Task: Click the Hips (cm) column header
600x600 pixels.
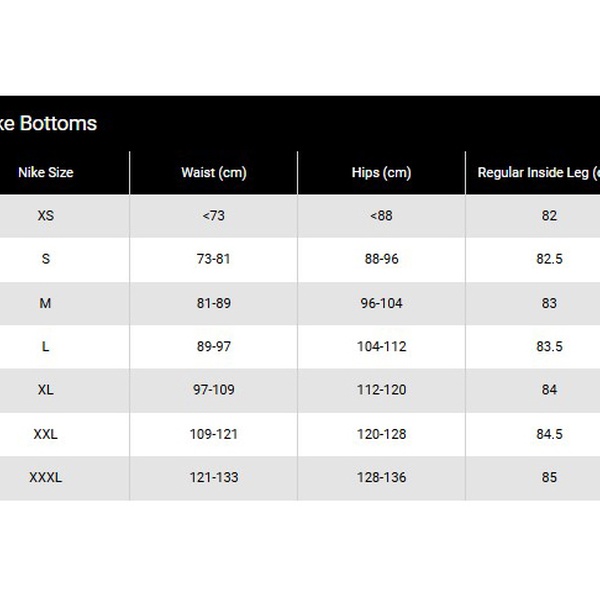Action: (x=381, y=173)
